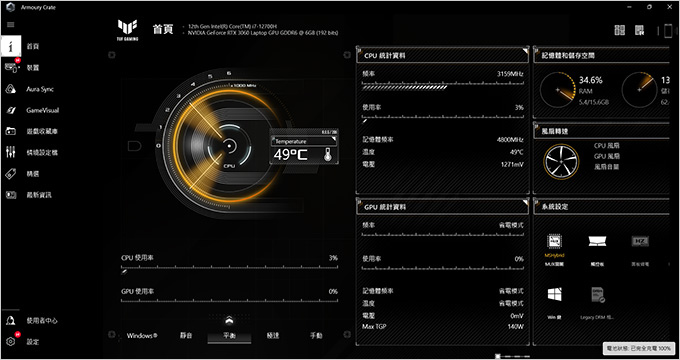Image resolution: width=680 pixels, height=360 pixels.
Task: Click the 5.4/15.6GB RAM text
Action: [594, 102]
